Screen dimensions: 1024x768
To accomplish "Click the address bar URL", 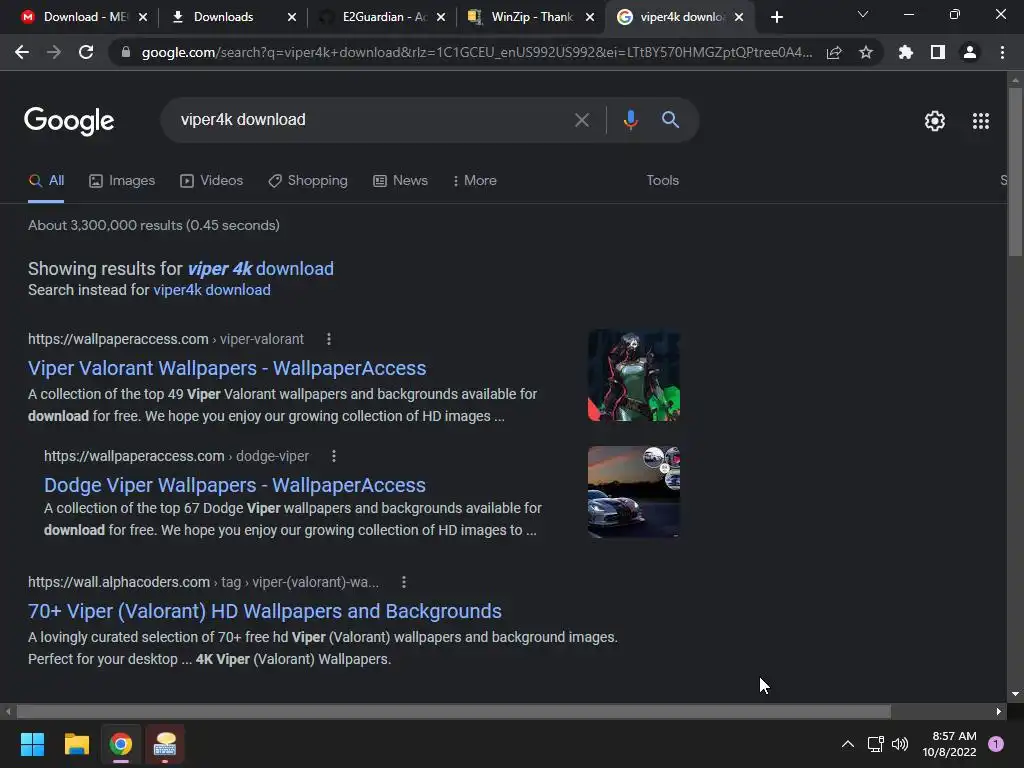I will [x=477, y=52].
